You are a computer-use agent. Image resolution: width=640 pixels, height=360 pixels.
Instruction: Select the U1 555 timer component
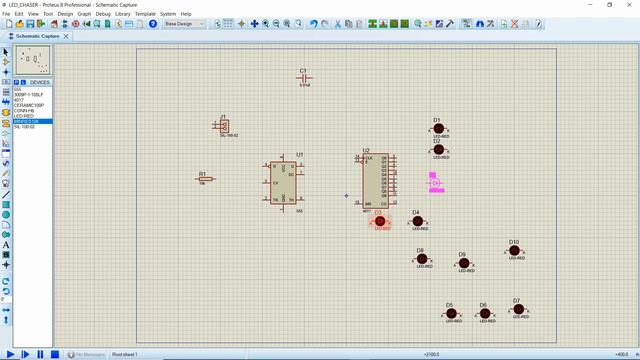[283, 183]
